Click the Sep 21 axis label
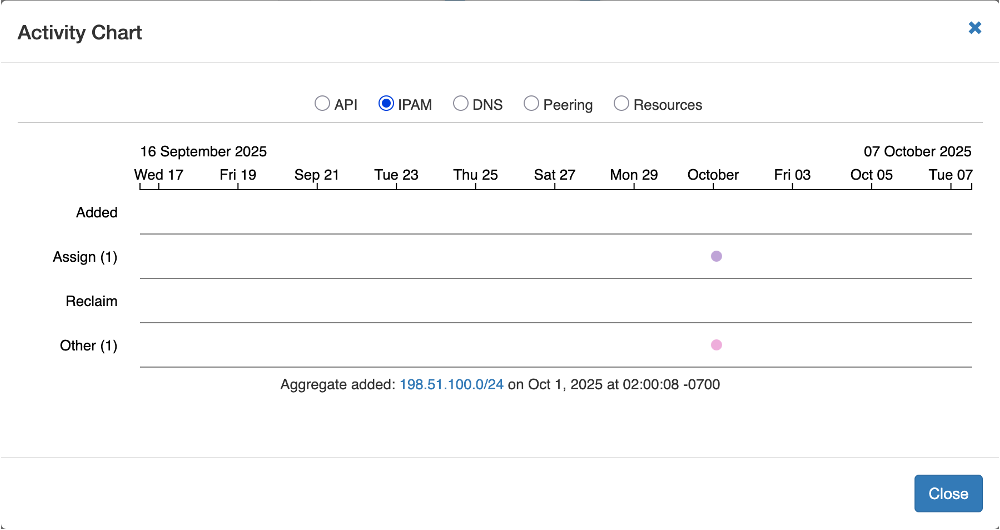 317,174
